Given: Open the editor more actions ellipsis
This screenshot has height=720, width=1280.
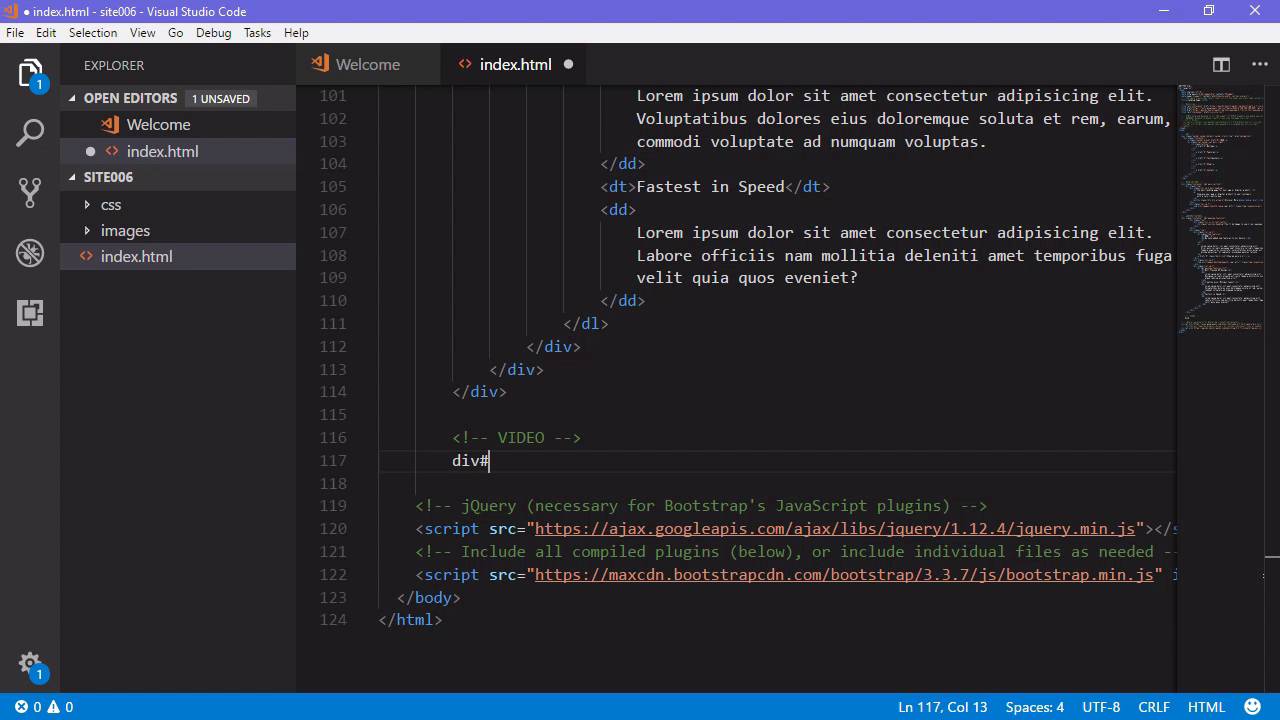Looking at the screenshot, I should point(1259,65).
